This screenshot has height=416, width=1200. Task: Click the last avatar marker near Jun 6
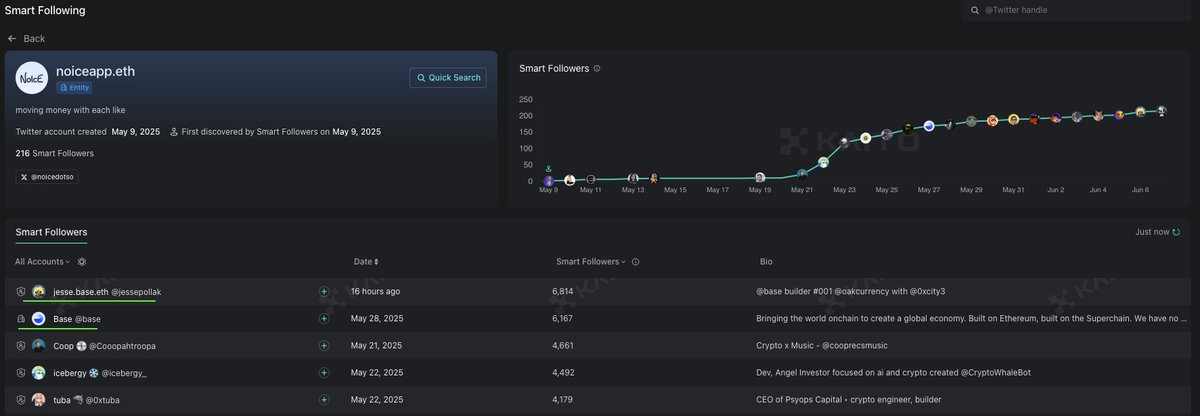(x=1162, y=111)
